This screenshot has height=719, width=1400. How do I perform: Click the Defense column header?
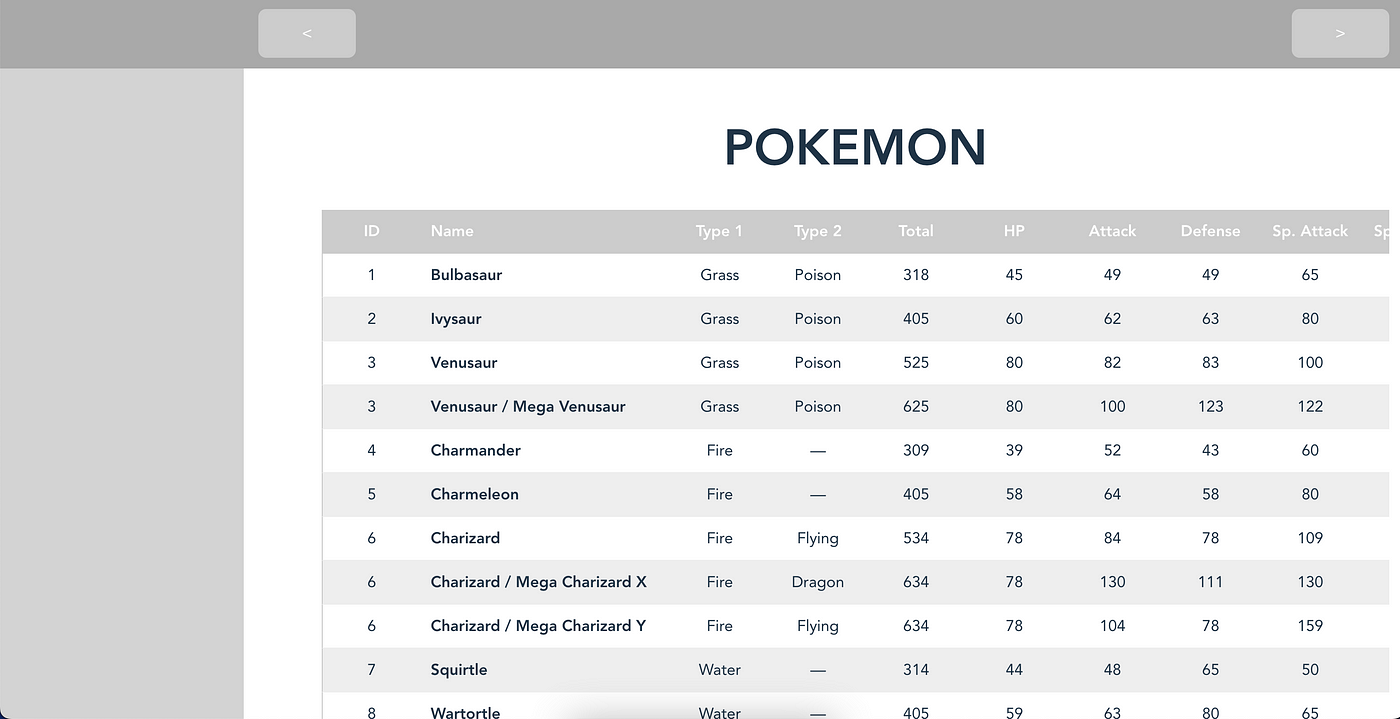(x=1210, y=231)
